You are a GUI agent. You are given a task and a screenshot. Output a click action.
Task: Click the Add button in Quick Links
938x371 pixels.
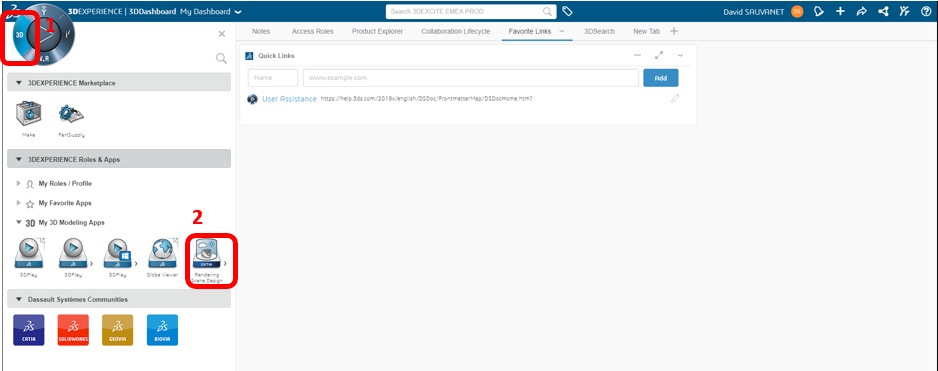tap(660, 78)
